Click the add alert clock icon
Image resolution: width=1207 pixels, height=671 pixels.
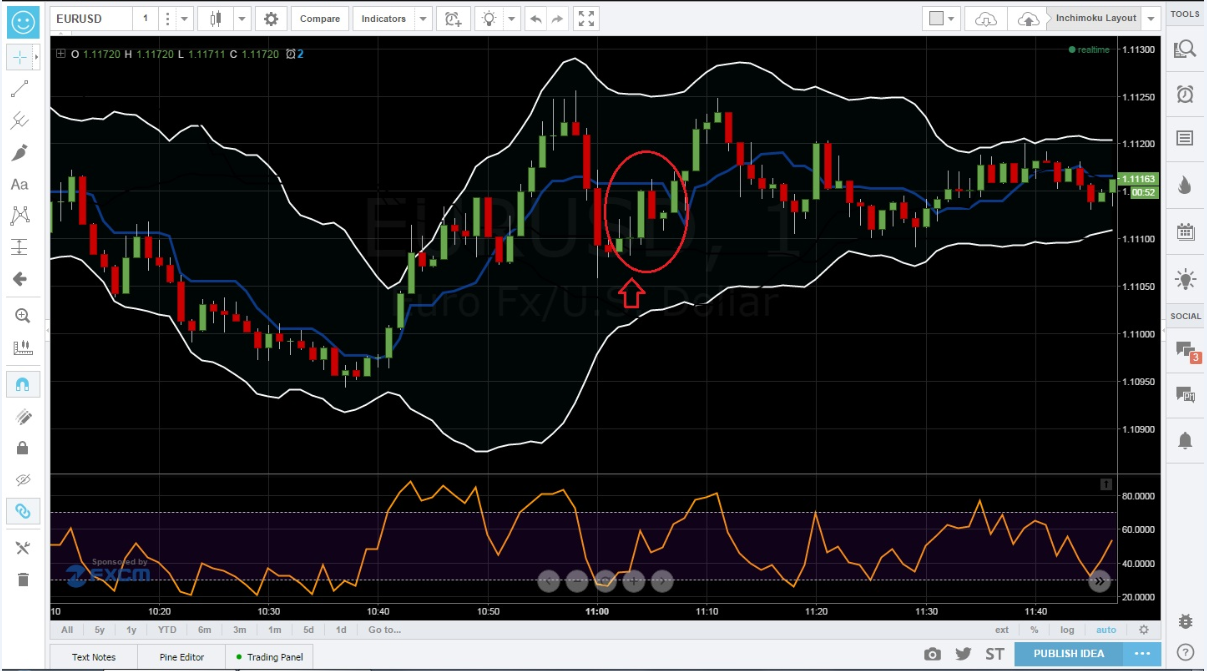[454, 19]
